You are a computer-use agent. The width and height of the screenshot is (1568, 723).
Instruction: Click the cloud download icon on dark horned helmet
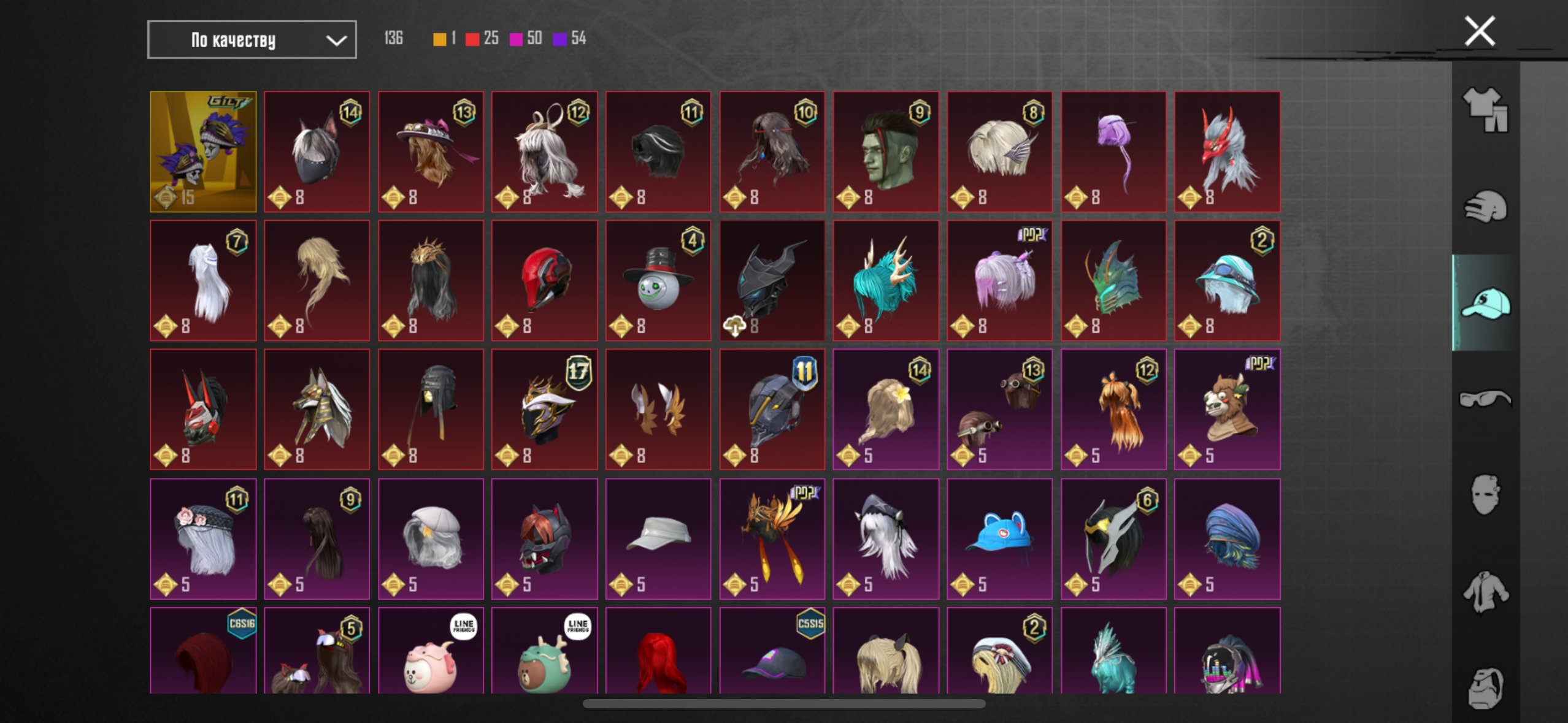(x=734, y=326)
